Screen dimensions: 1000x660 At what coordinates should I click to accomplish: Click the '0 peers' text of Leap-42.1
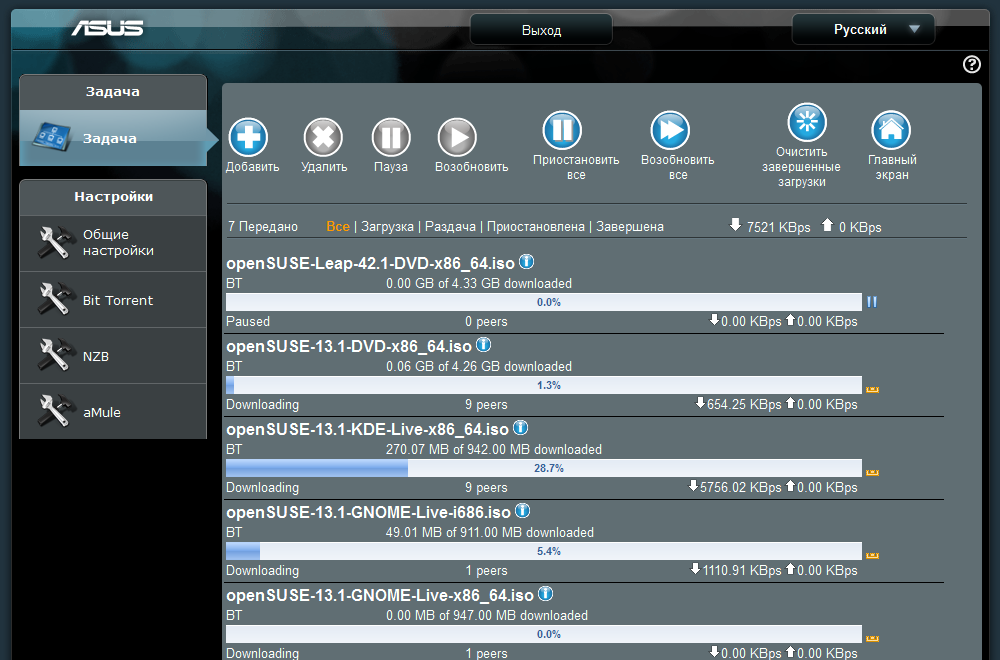pos(486,321)
